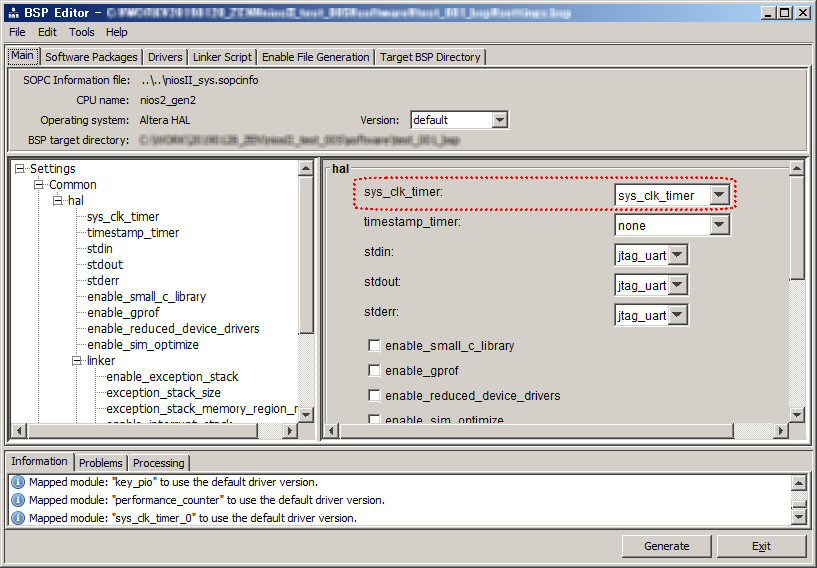Switch to the Problems tab
Viewport: 817px width, 568px height.
coord(101,463)
